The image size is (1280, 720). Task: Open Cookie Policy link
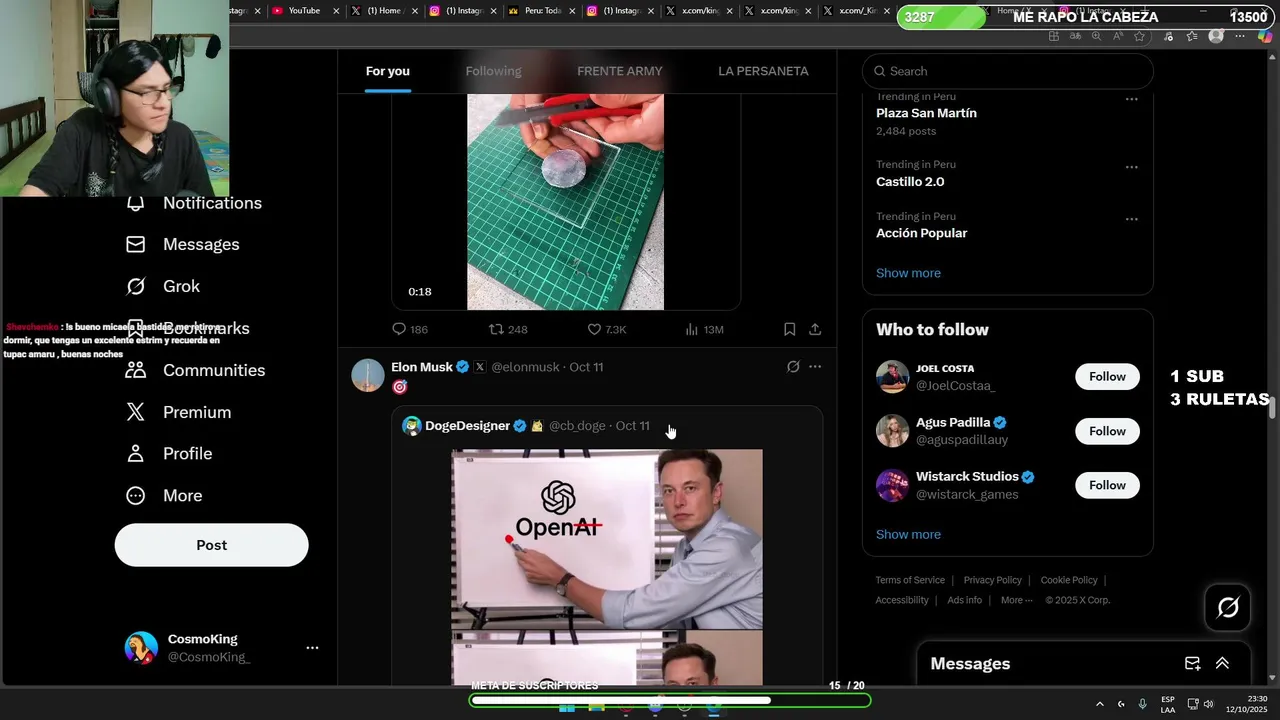click(x=1069, y=580)
